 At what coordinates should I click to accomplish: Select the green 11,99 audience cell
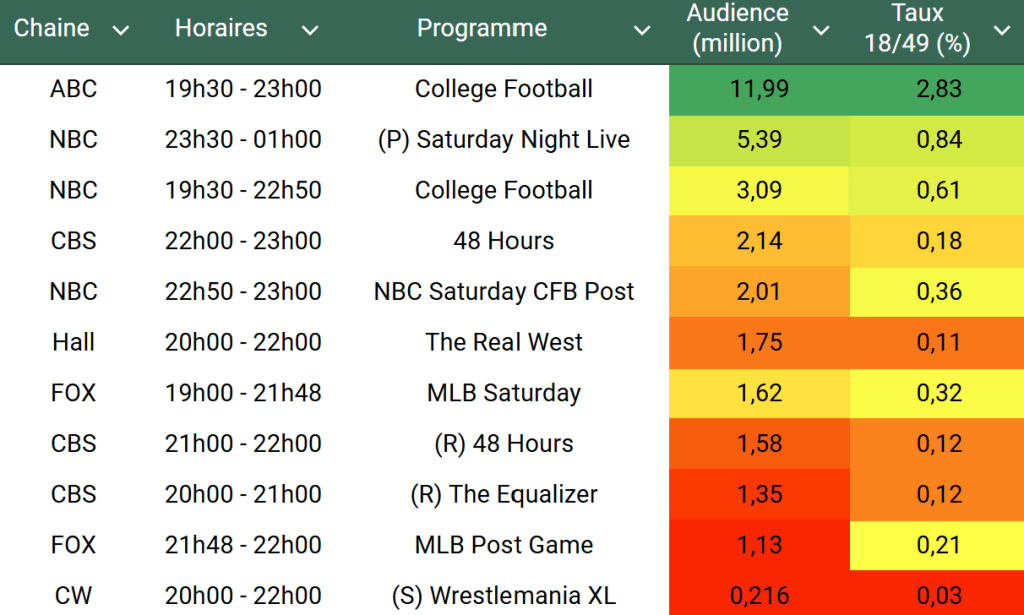(x=759, y=89)
